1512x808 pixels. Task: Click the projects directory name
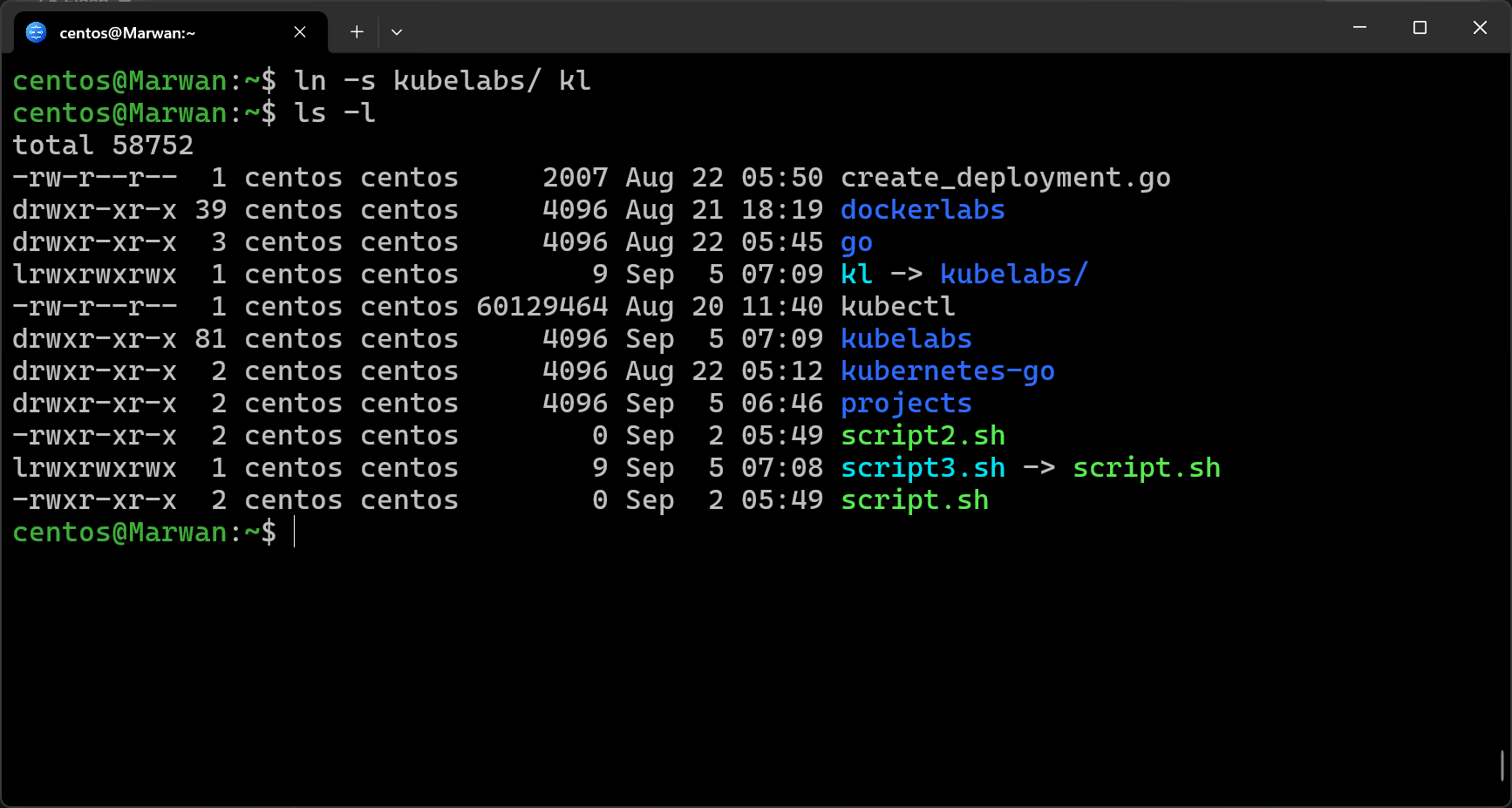906,404
